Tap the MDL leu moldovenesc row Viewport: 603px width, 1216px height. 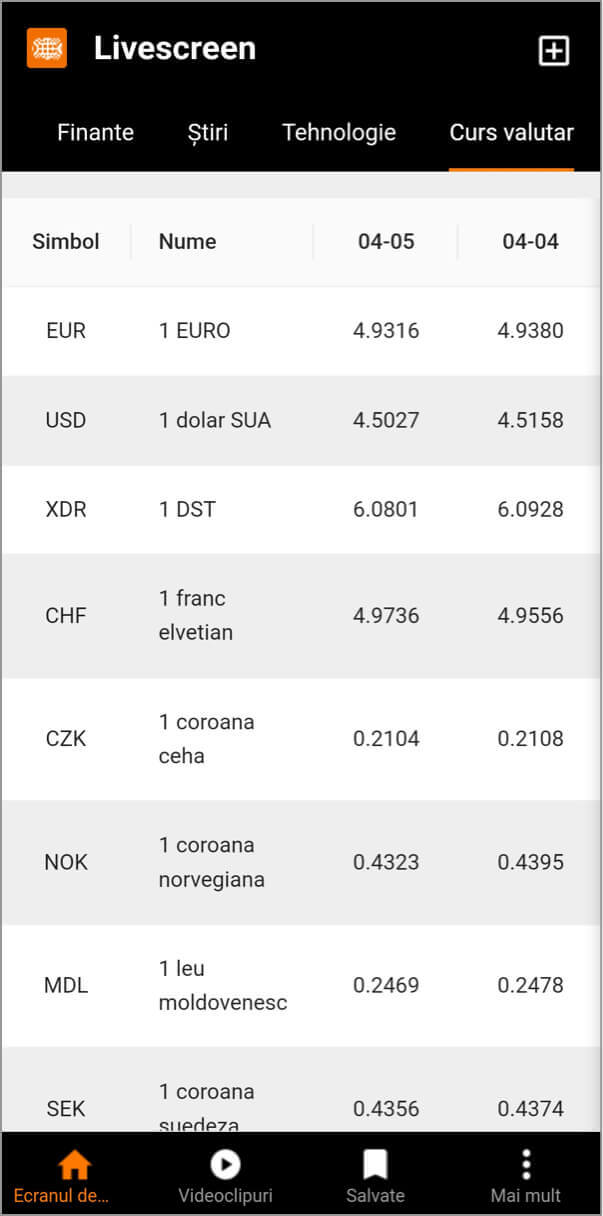(301, 985)
